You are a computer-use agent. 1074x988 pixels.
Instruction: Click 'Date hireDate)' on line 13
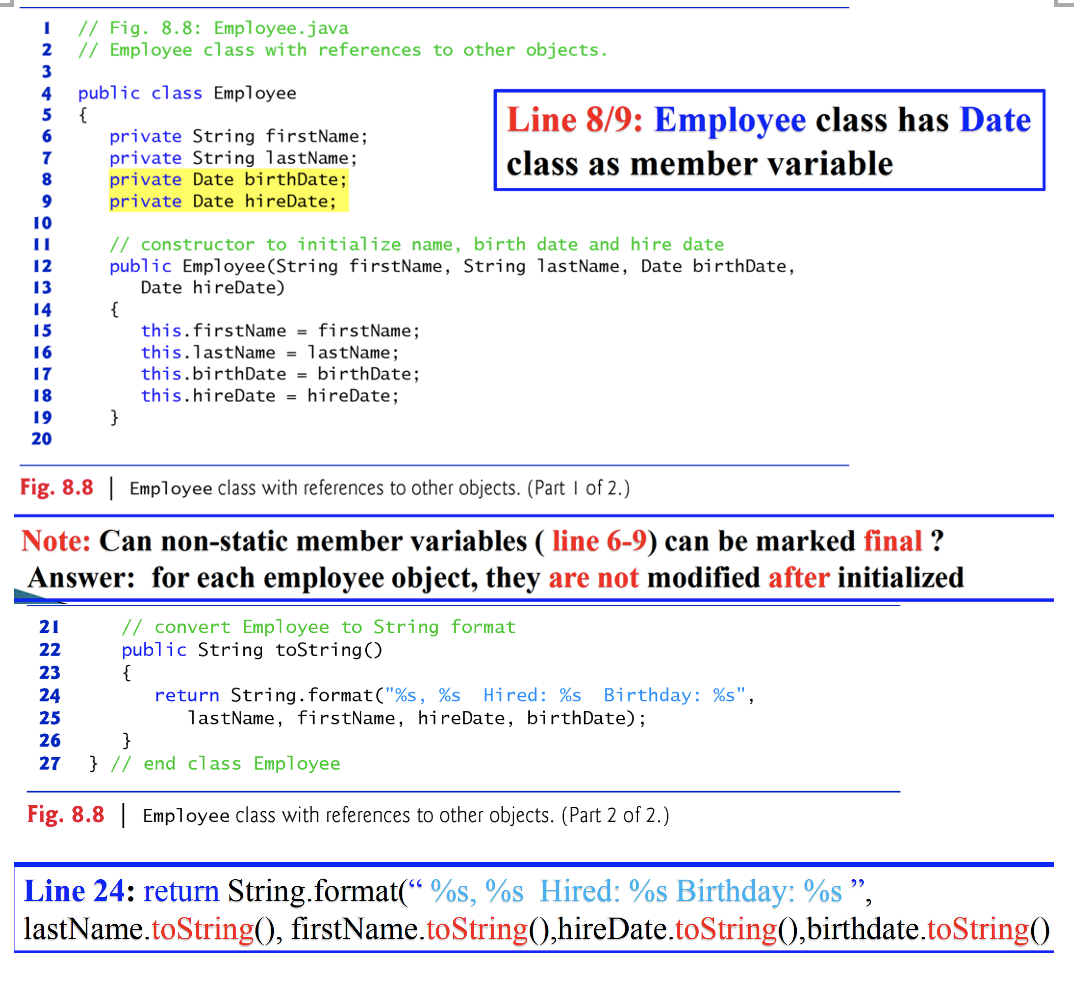click(212, 288)
